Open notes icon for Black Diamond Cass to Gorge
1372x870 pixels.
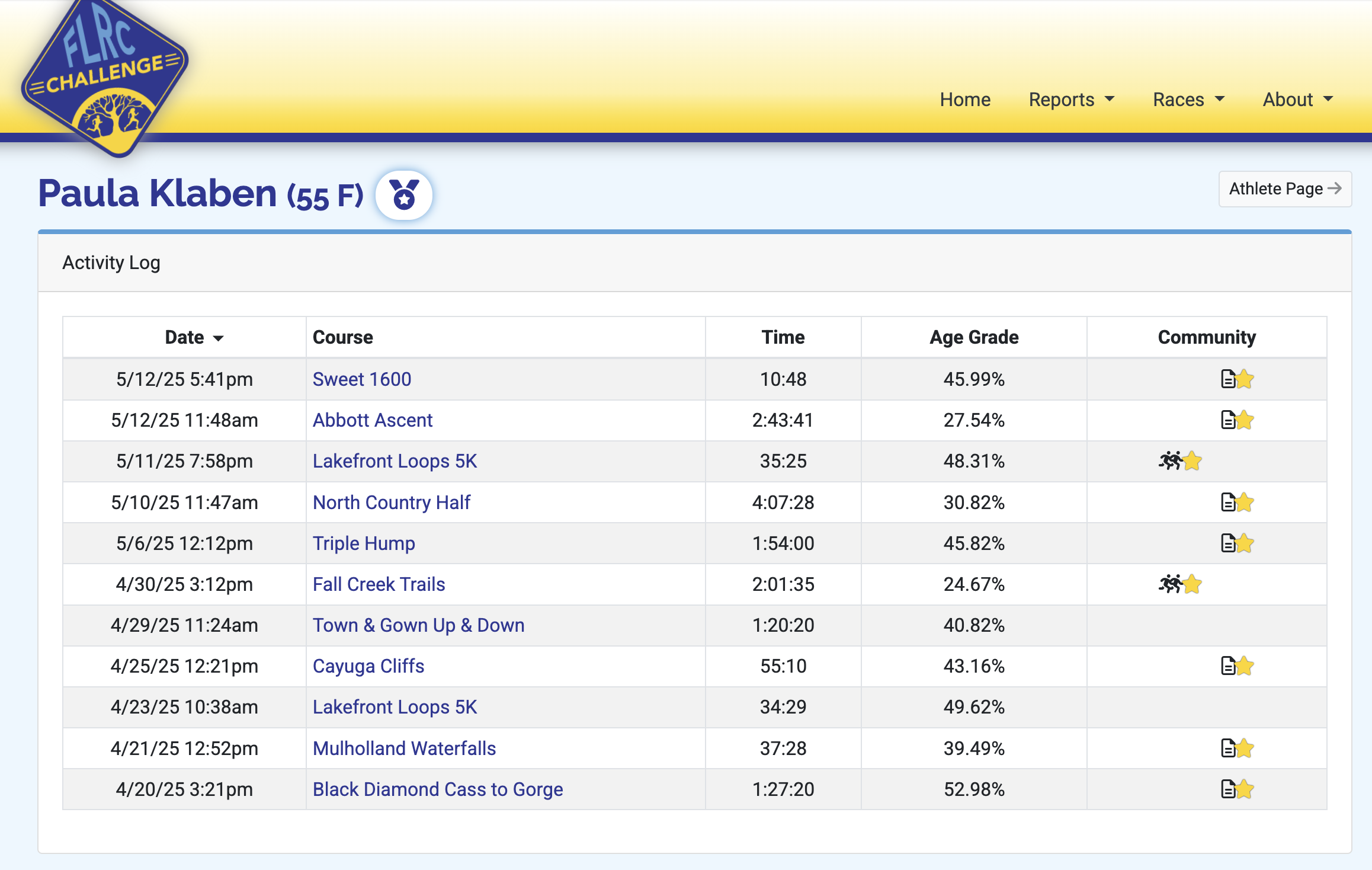[1228, 789]
